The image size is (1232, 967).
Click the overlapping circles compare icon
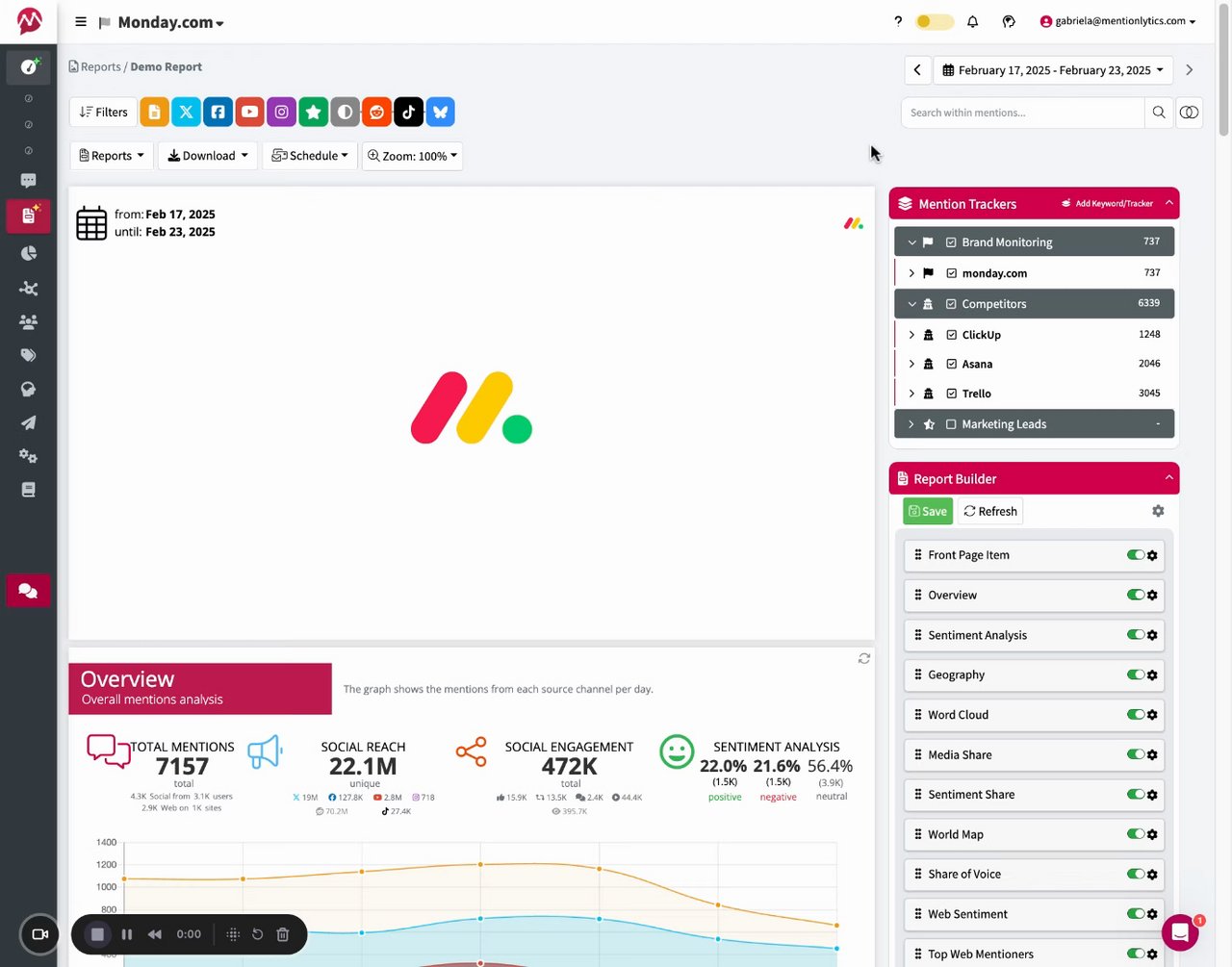(x=1189, y=113)
